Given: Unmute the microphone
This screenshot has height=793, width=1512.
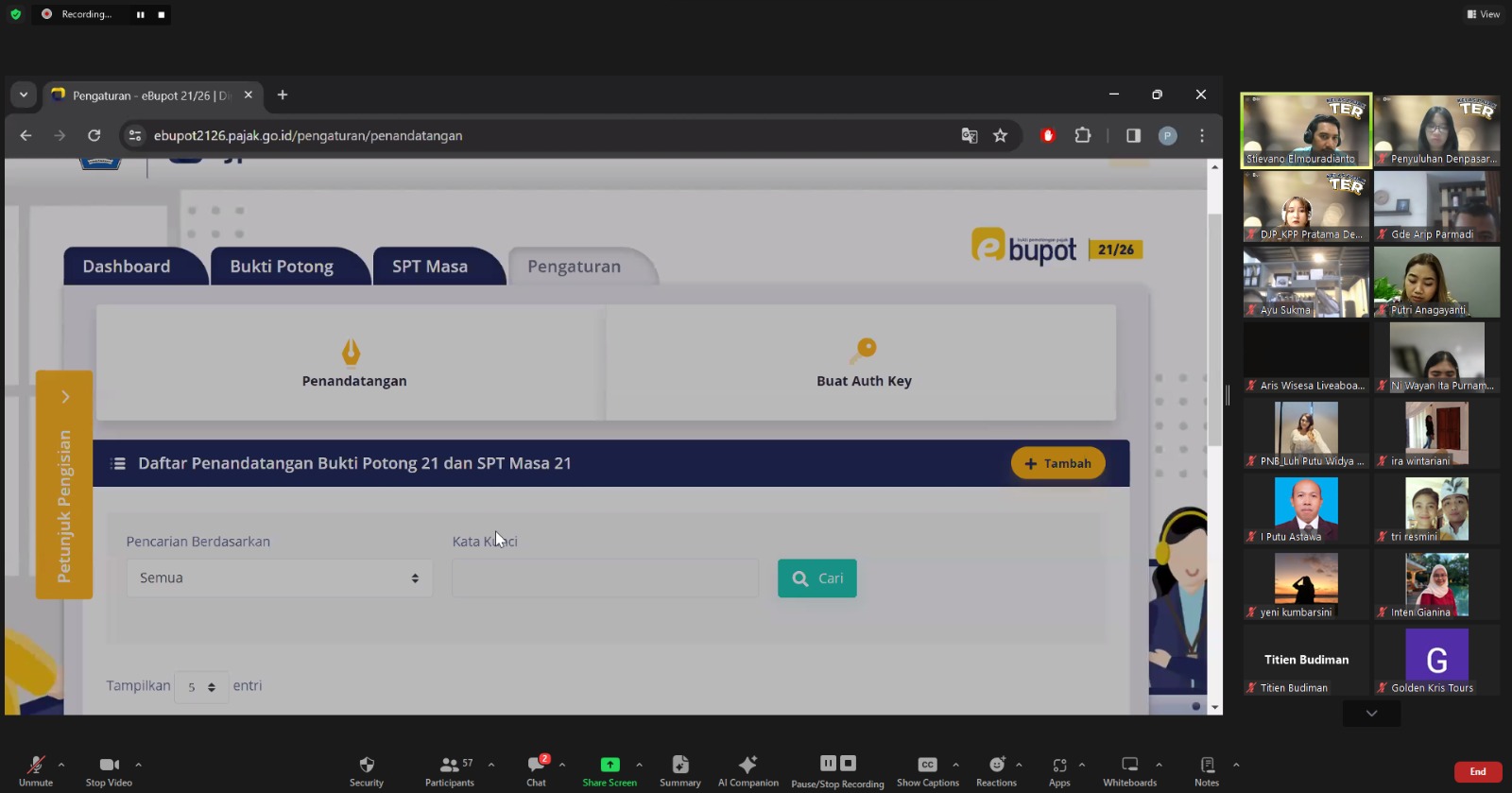Looking at the screenshot, I should (x=36, y=765).
